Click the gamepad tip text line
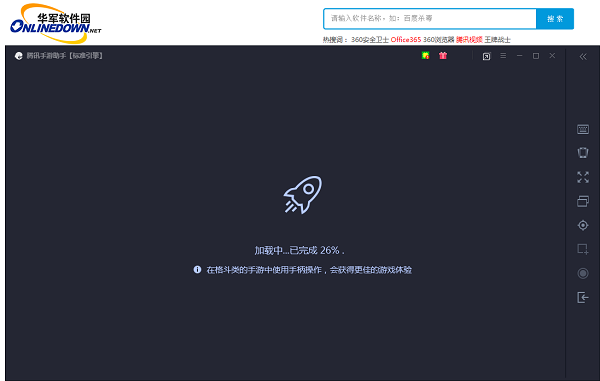 tap(309, 270)
